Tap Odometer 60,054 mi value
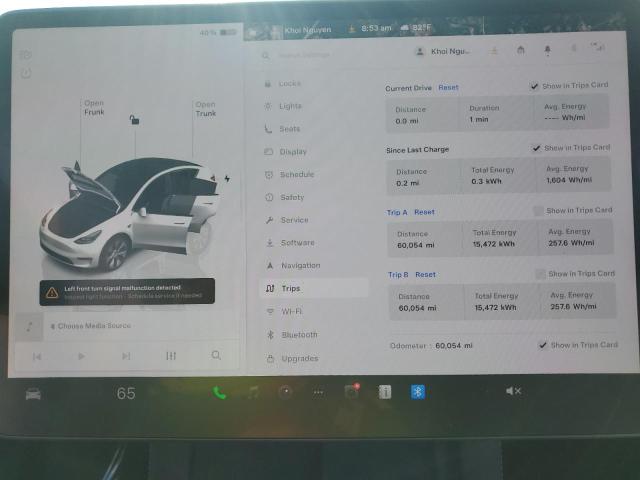Image resolution: width=640 pixels, height=480 pixels. 453,346
